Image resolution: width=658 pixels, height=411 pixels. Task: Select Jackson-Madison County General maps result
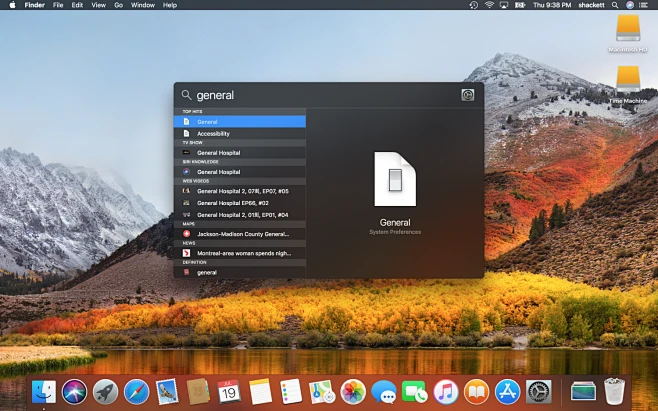tap(240, 234)
